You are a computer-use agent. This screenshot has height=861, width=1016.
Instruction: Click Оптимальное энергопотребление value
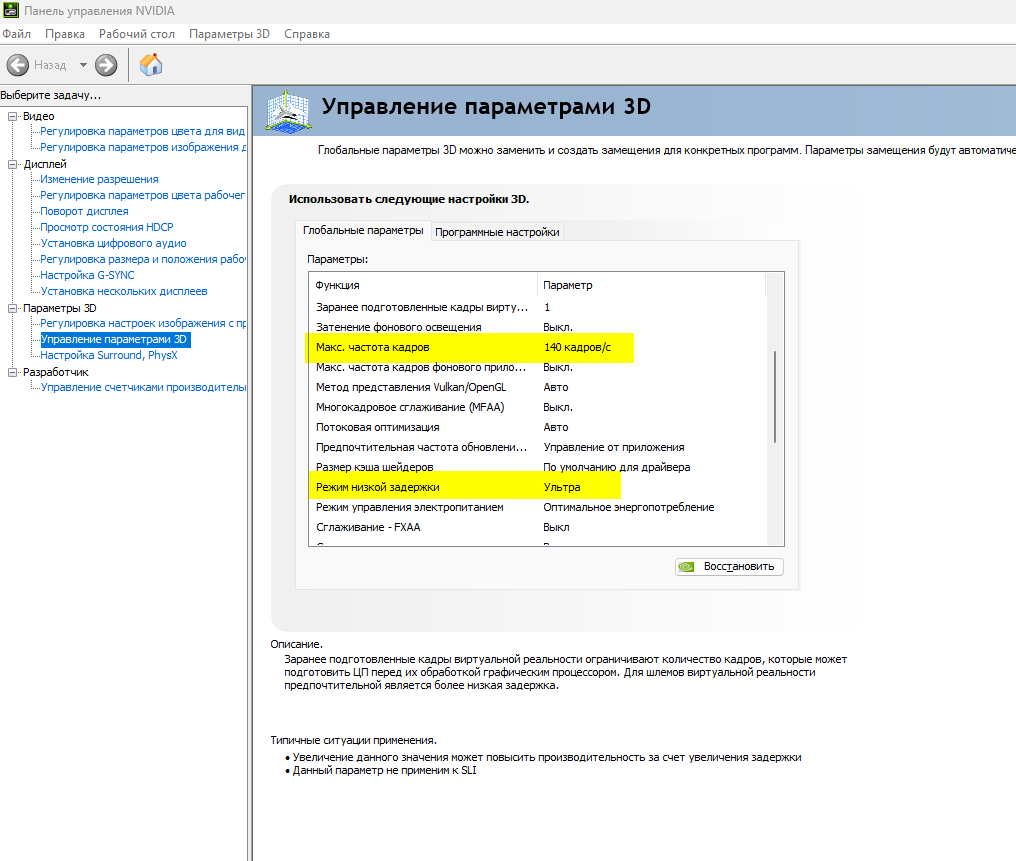point(629,507)
